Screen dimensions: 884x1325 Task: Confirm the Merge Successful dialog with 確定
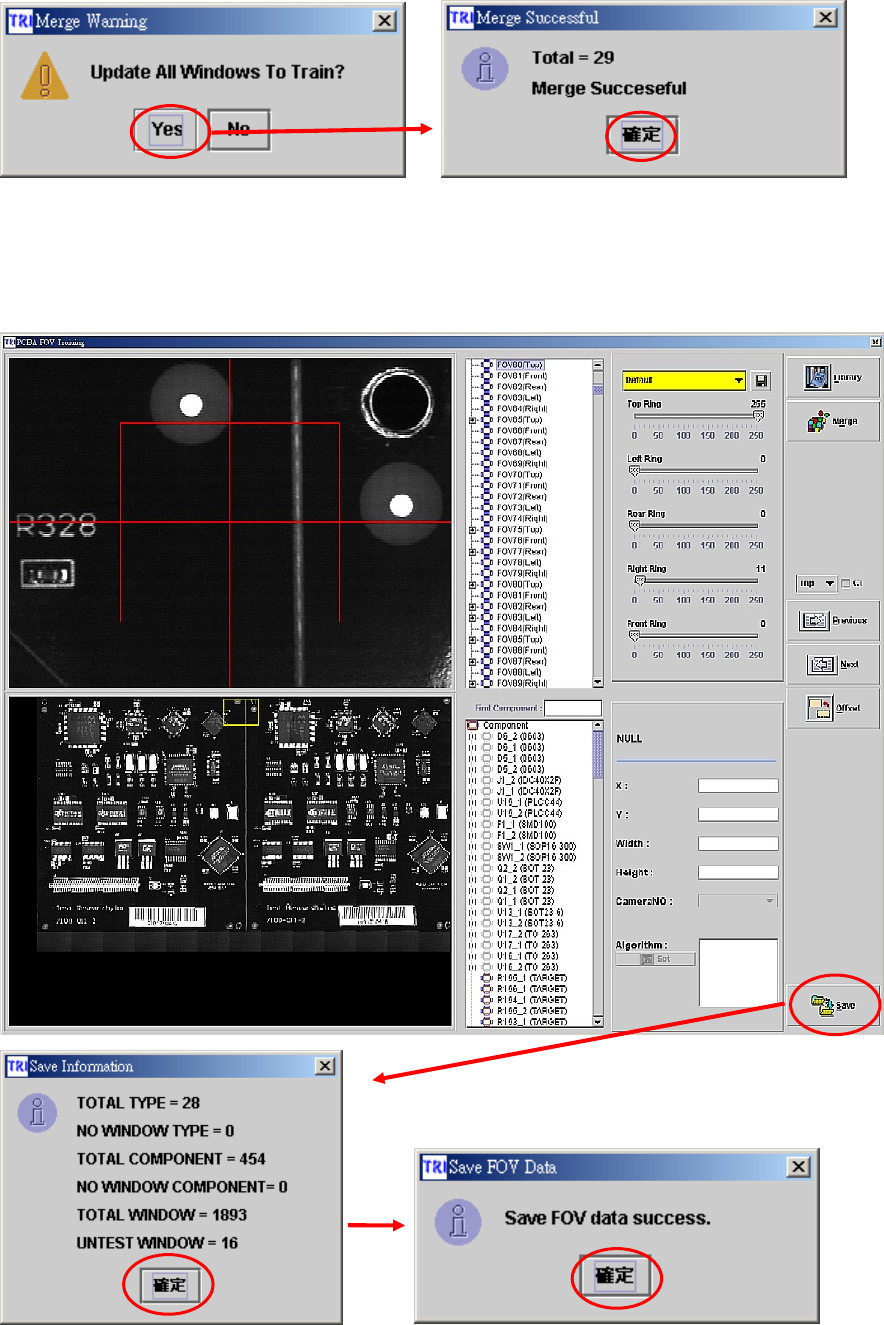pyautogui.click(x=642, y=135)
